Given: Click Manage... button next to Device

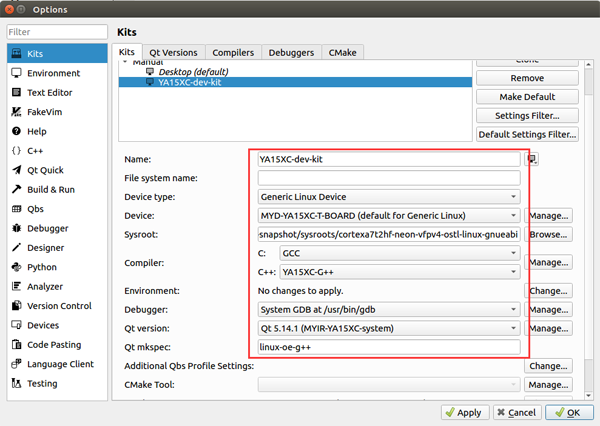Looking at the screenshot, I should pyautogui.click(x=548, y=215).
